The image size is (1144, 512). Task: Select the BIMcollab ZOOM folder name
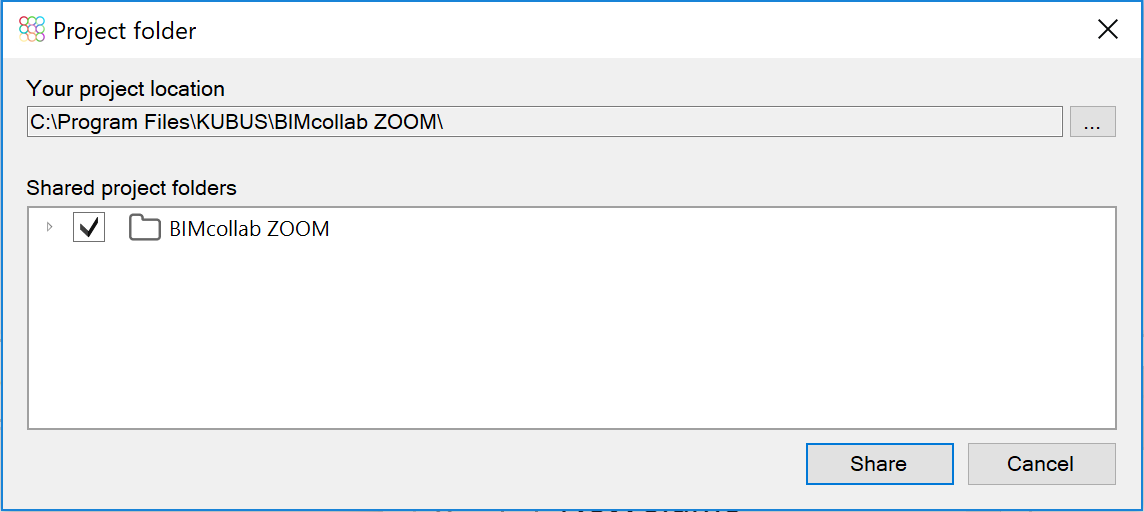(x=250, y=229)
